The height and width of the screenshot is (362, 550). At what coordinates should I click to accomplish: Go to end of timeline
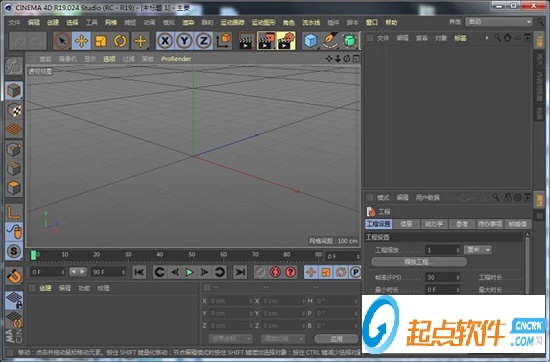[240, 272]
